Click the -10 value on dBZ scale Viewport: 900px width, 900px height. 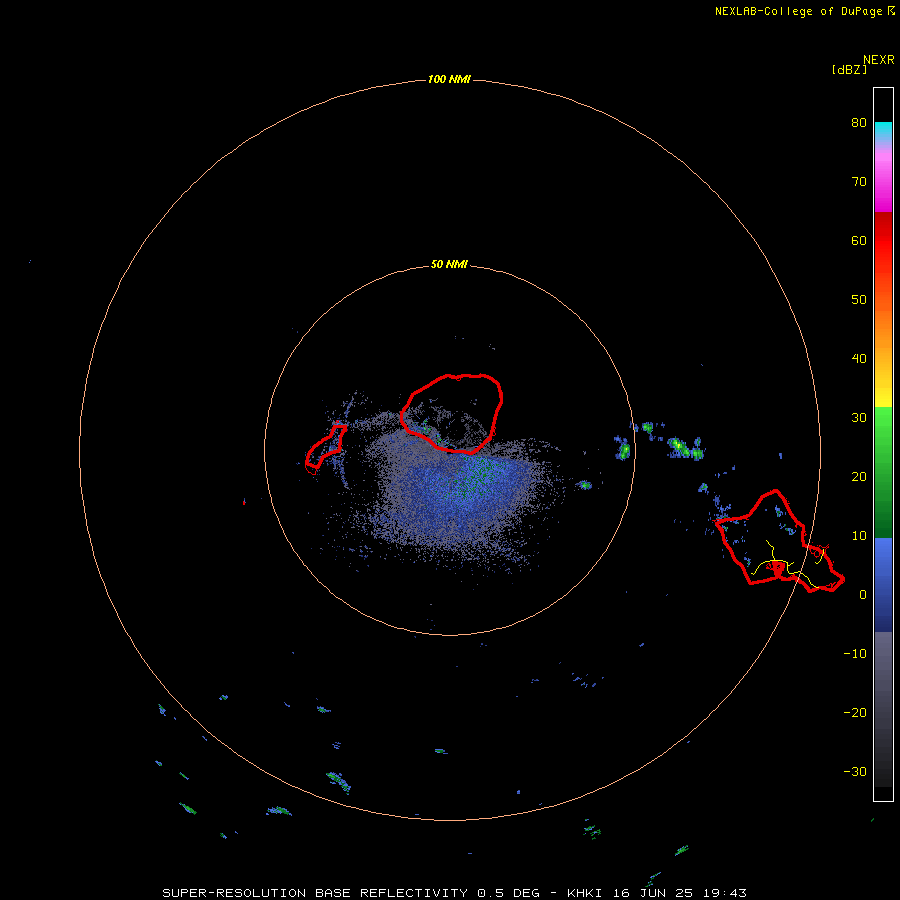click(855, 653)
